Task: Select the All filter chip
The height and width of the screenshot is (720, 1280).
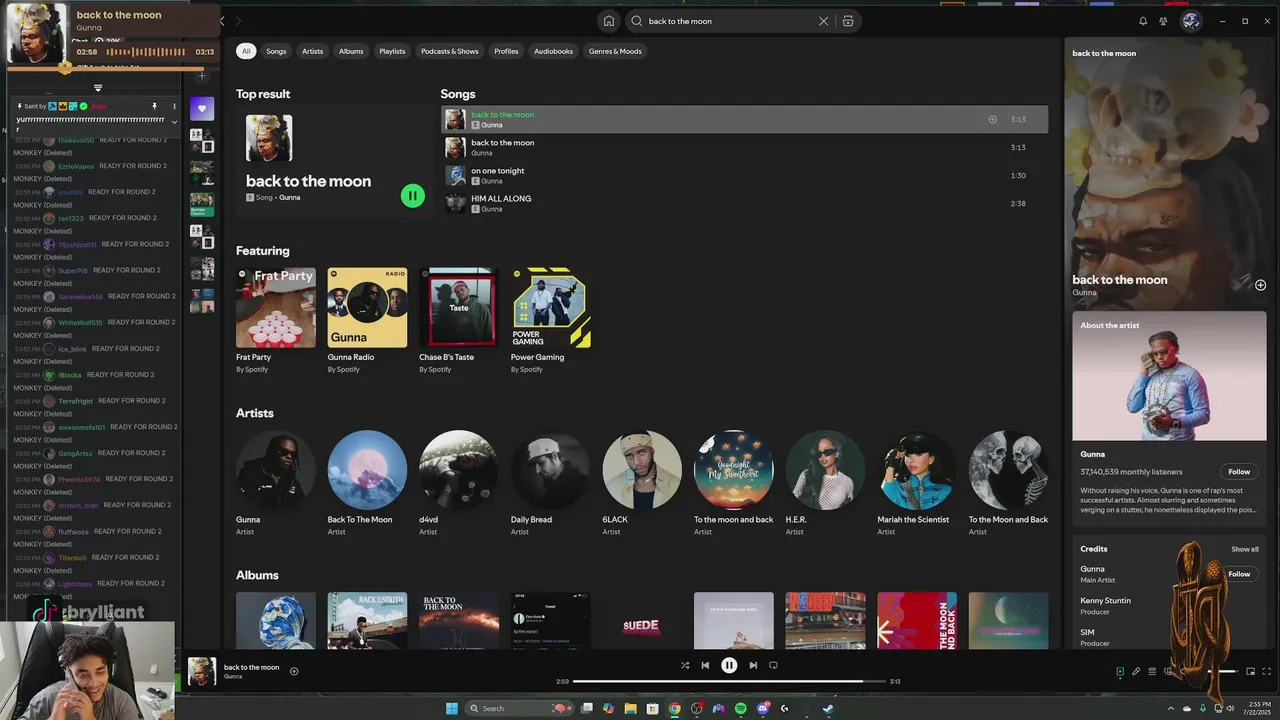Action: 246,51
